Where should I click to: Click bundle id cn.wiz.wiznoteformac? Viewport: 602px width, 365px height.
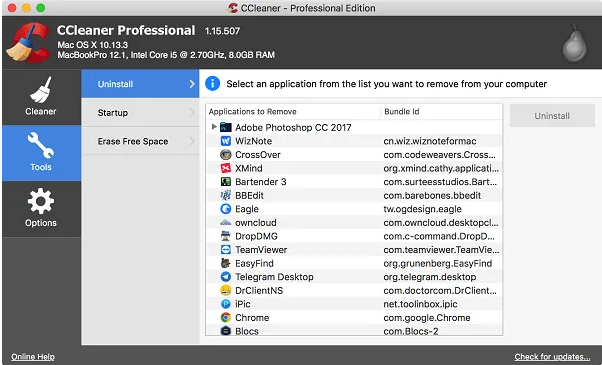(430, 141)
